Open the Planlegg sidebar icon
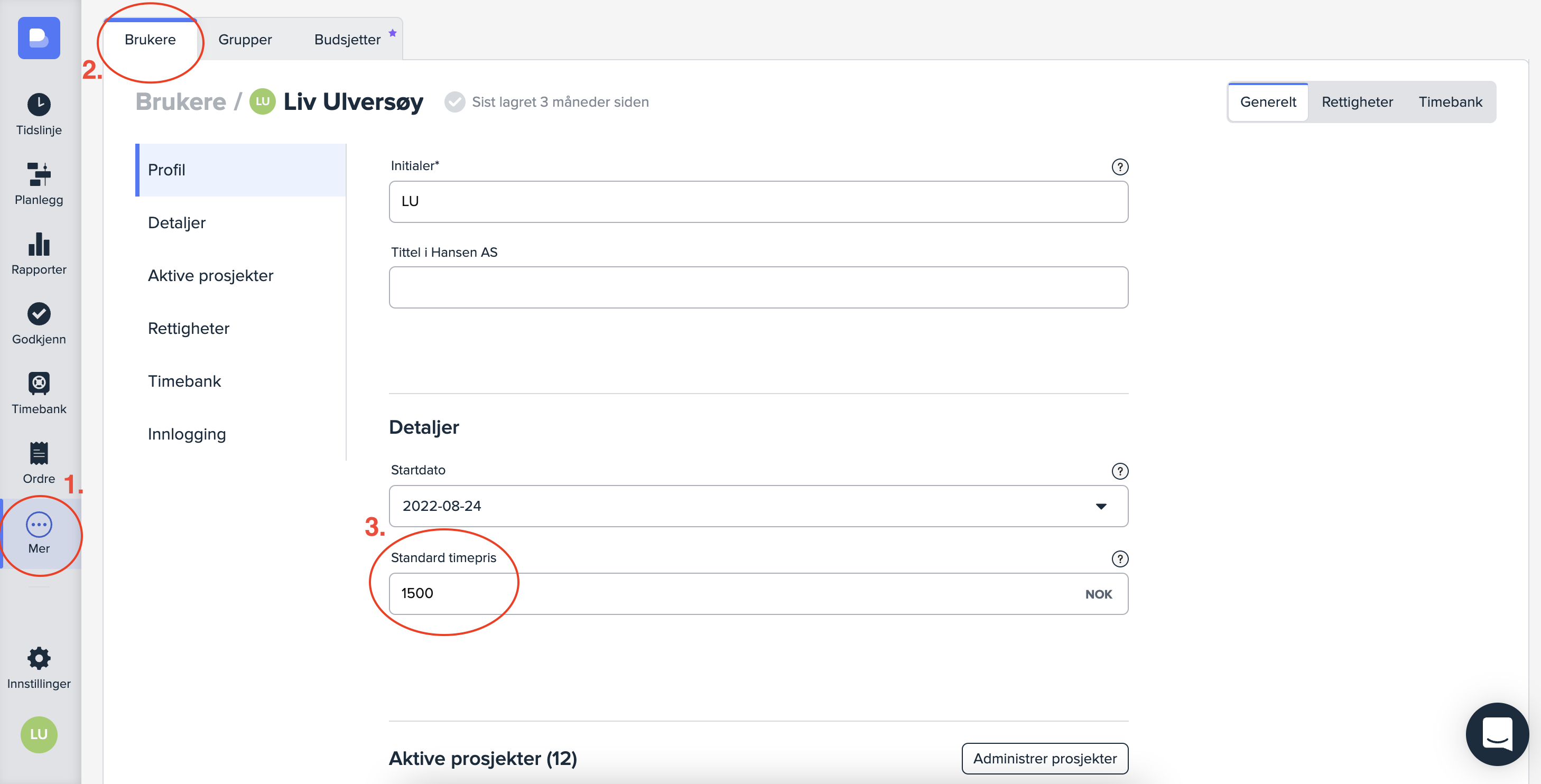The width and height of the screenshot is (1541, 784). click(39, 175)
